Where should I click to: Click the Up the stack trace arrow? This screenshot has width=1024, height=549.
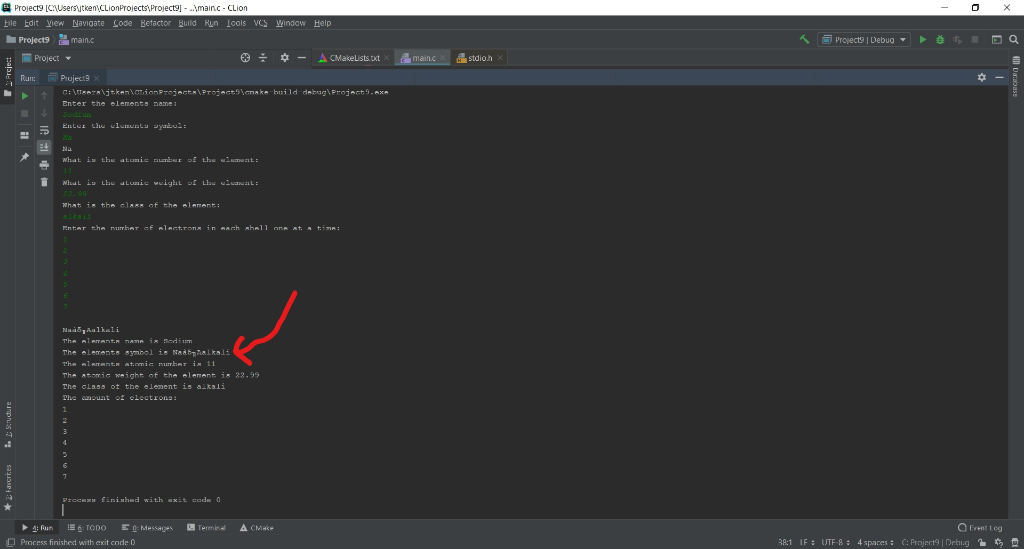pos(44,96)
